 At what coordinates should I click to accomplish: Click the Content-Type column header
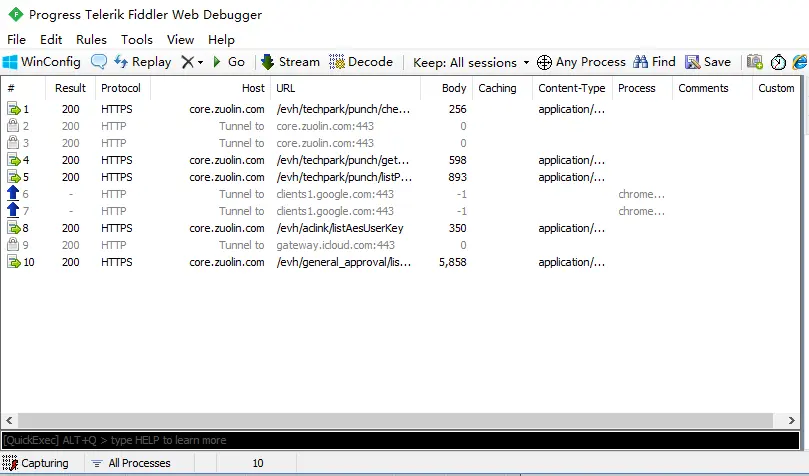pyautogui.click(x=572, y=88)
